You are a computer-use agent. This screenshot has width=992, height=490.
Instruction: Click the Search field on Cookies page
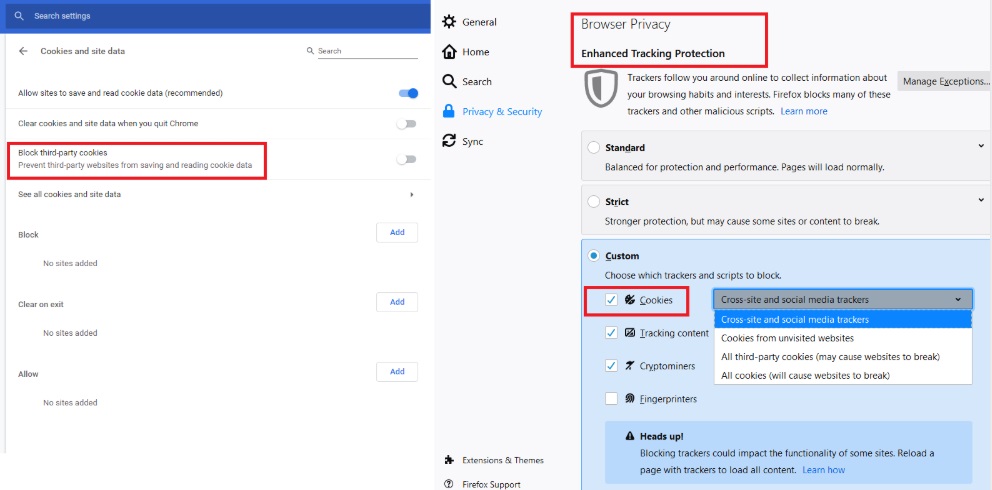pos(367,51)
